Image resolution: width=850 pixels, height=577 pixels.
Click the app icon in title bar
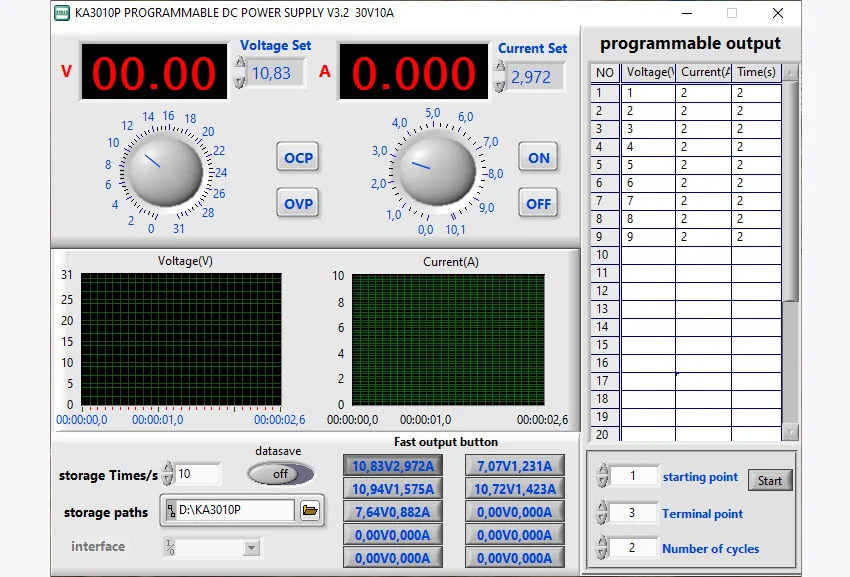62,13
